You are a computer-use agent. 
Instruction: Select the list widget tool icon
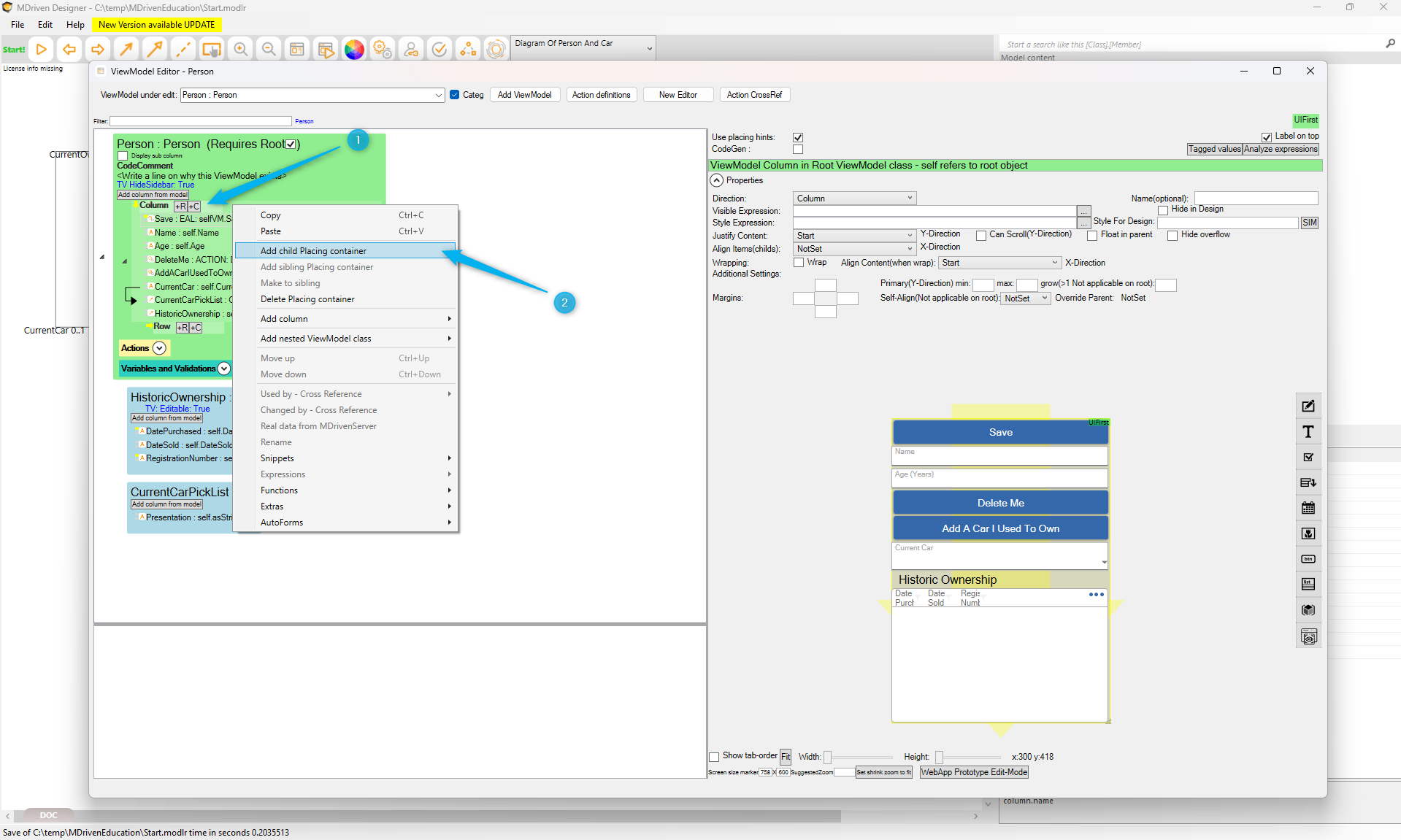[x=1308, y=584]
